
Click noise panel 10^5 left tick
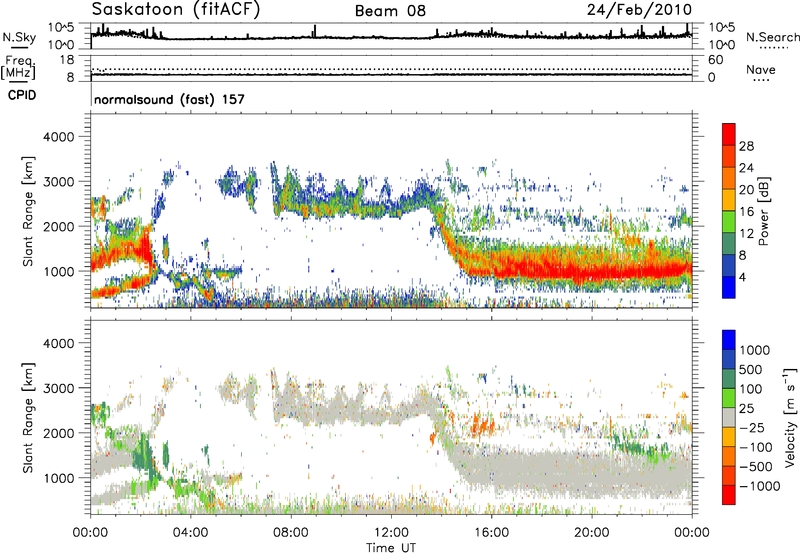61,27
